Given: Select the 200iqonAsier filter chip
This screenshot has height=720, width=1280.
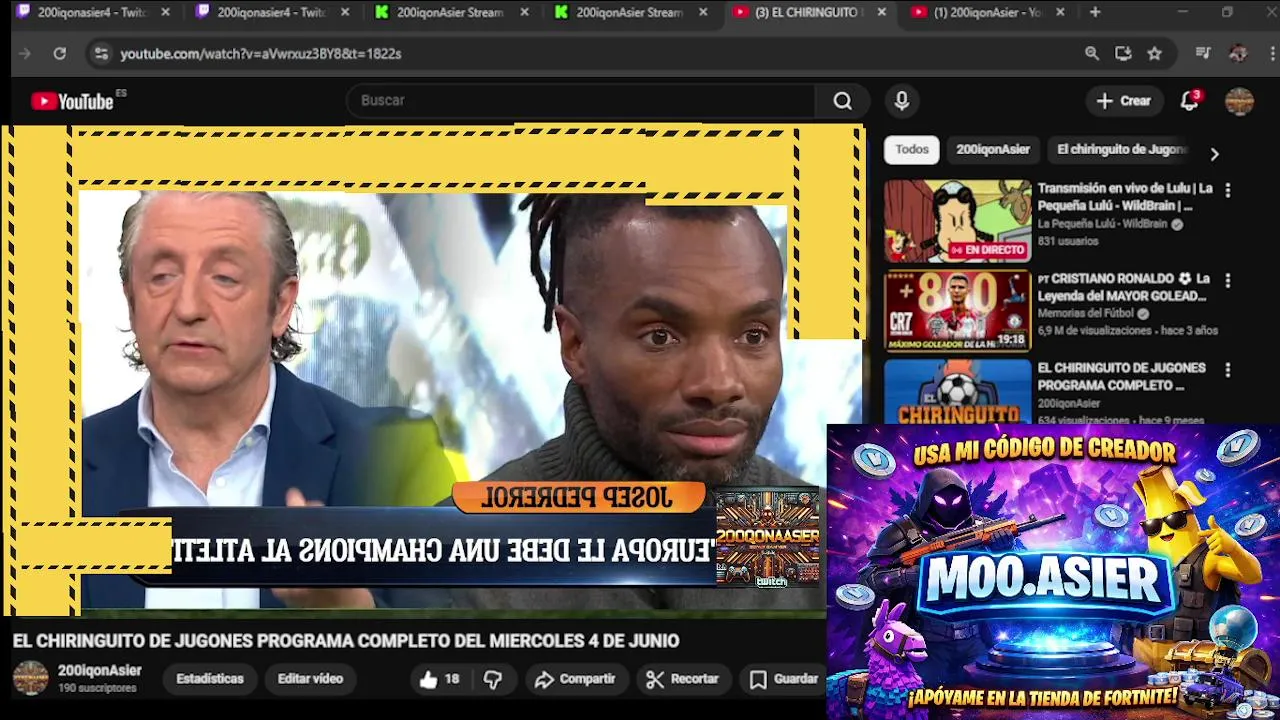Looking at the screenshot, I should (993, 150).
